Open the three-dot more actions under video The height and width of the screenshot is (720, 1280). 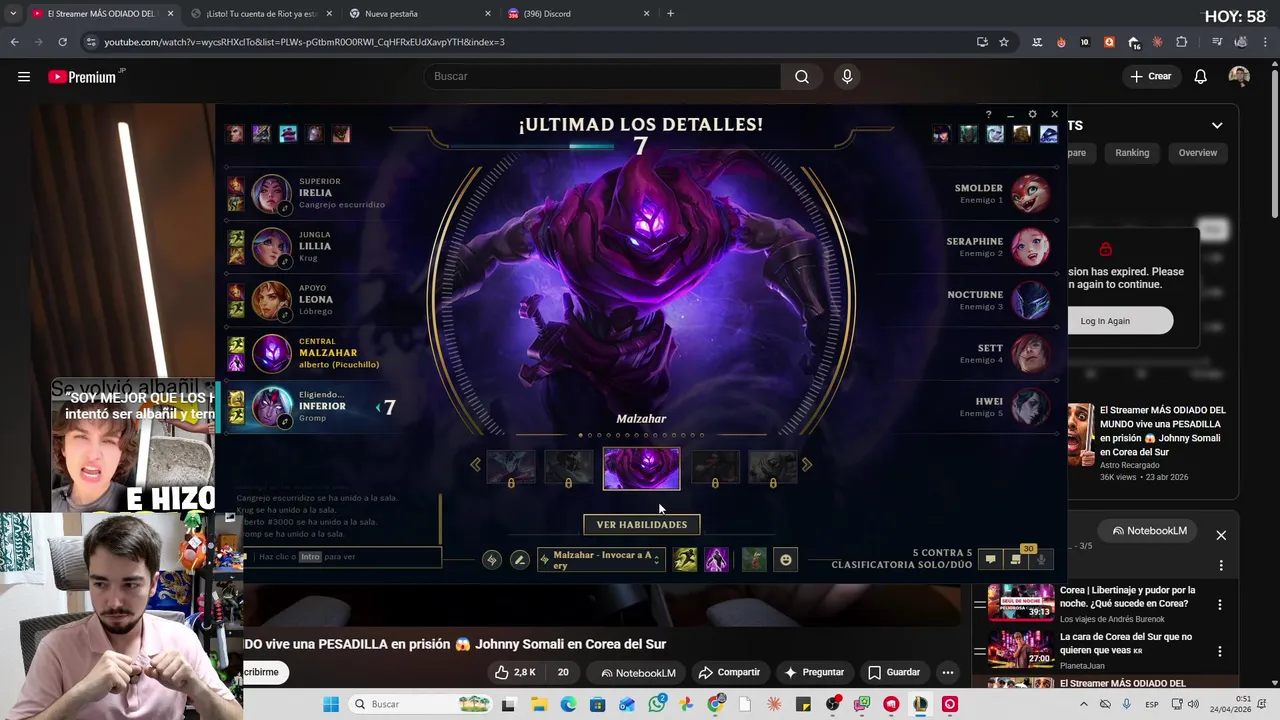[947, 672]
